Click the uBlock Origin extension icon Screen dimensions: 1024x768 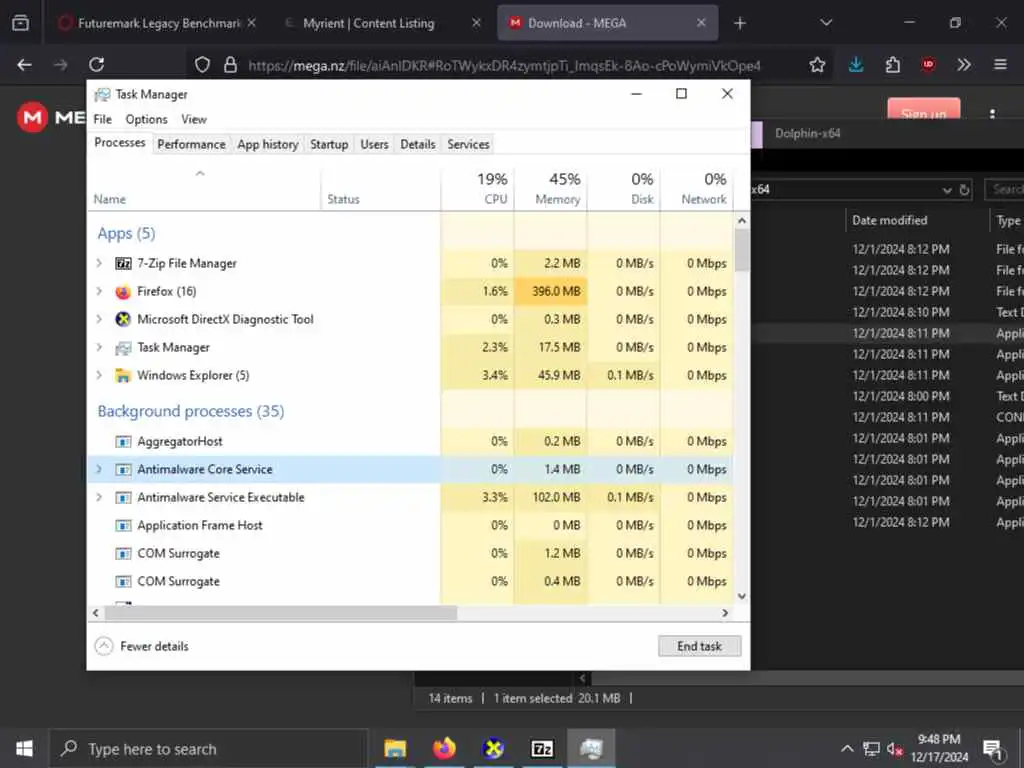click(x=928, y=65)
